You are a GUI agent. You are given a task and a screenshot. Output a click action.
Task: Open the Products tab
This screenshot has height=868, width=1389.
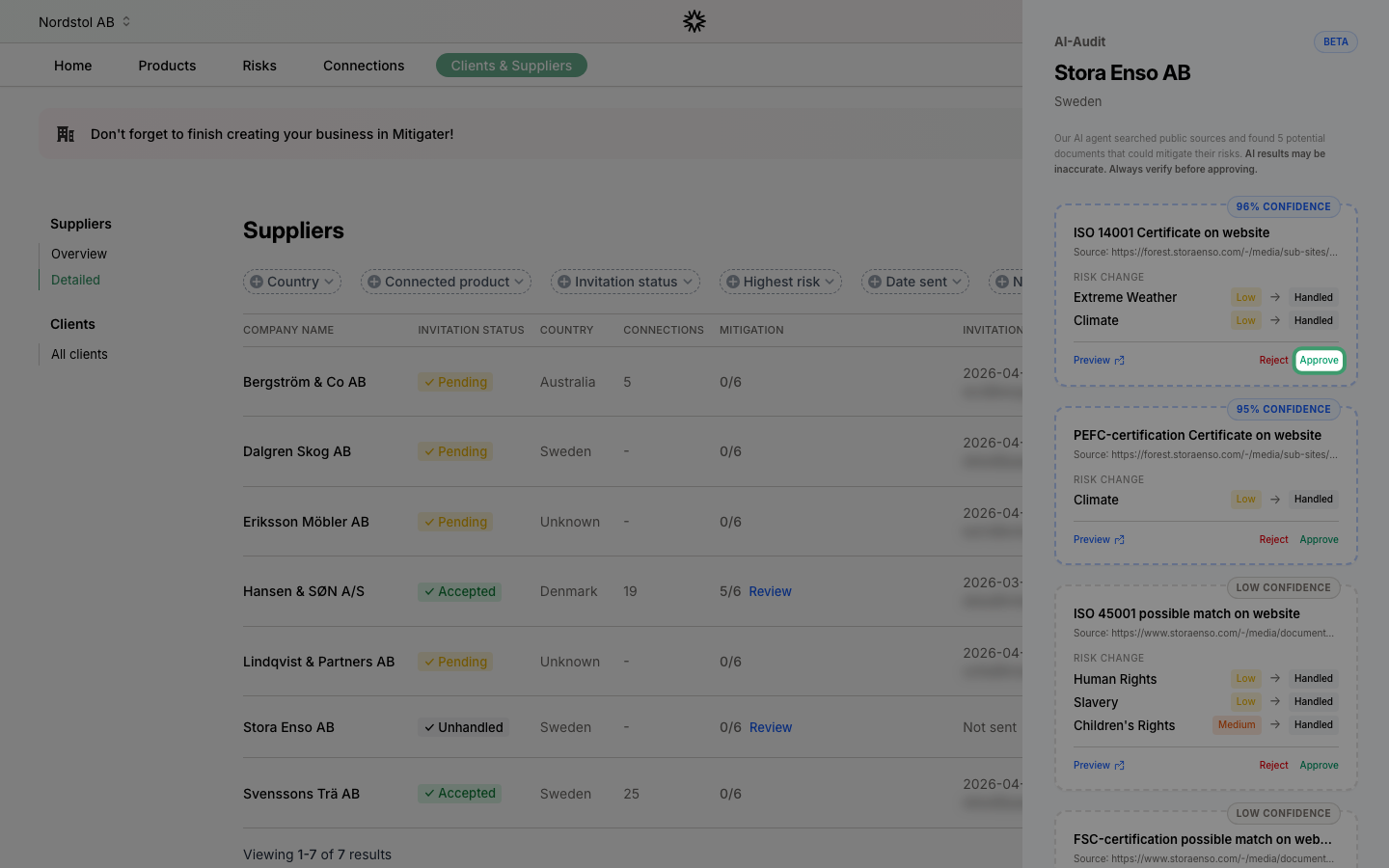coord(167,66)
